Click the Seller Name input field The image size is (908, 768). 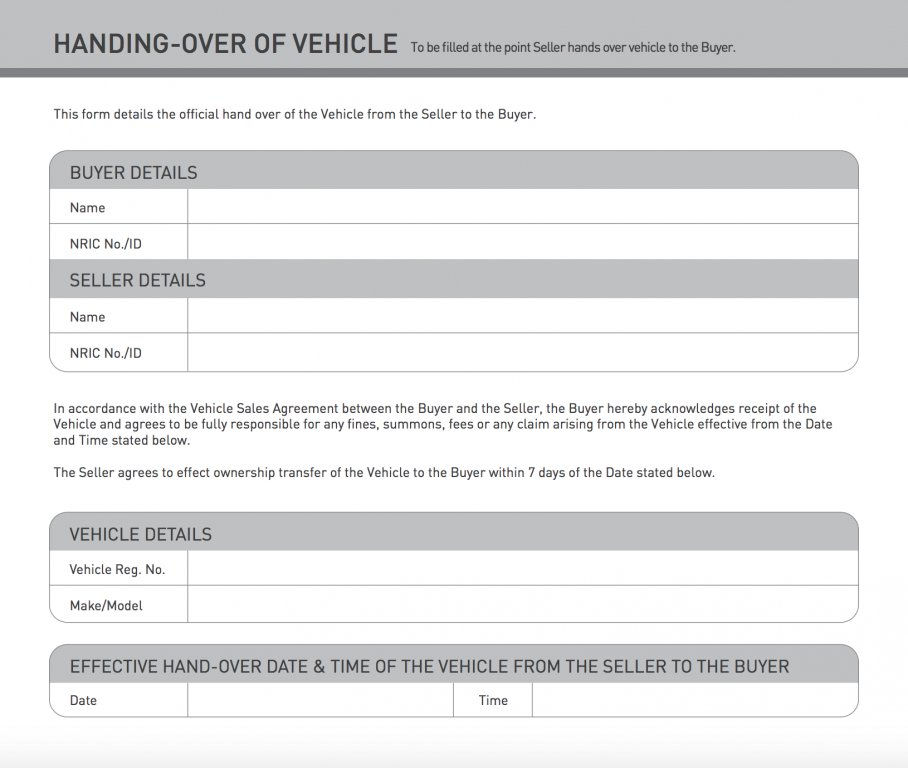tap(522, 315)
